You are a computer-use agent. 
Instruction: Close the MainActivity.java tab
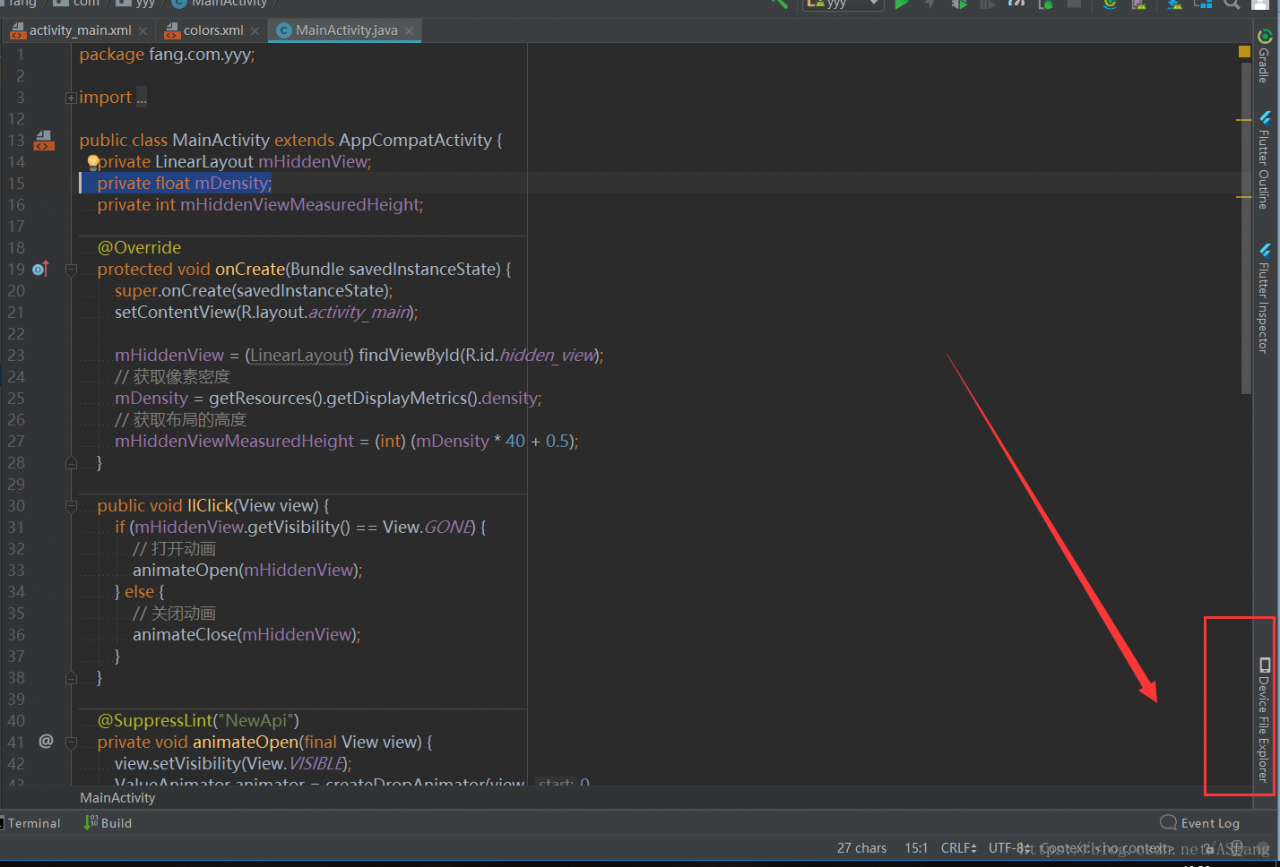[408, 31]
